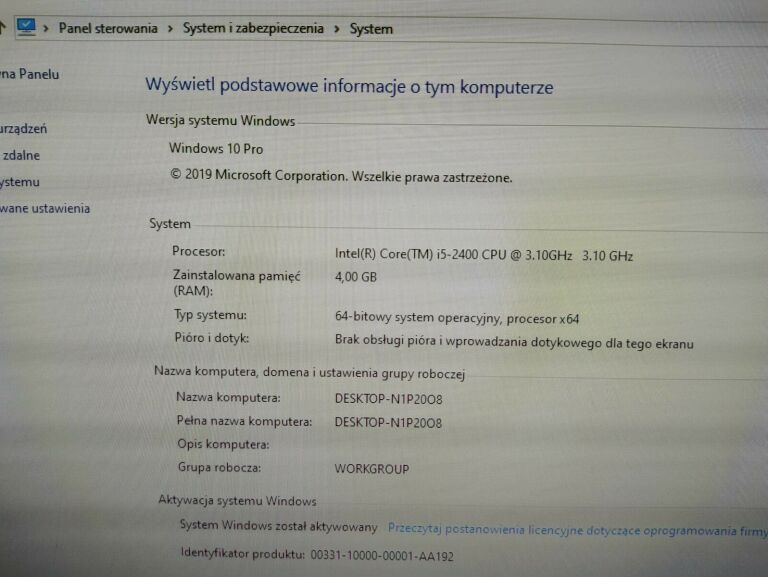
Task: Select the System breadcrumb segment
Action: point(370,29)
